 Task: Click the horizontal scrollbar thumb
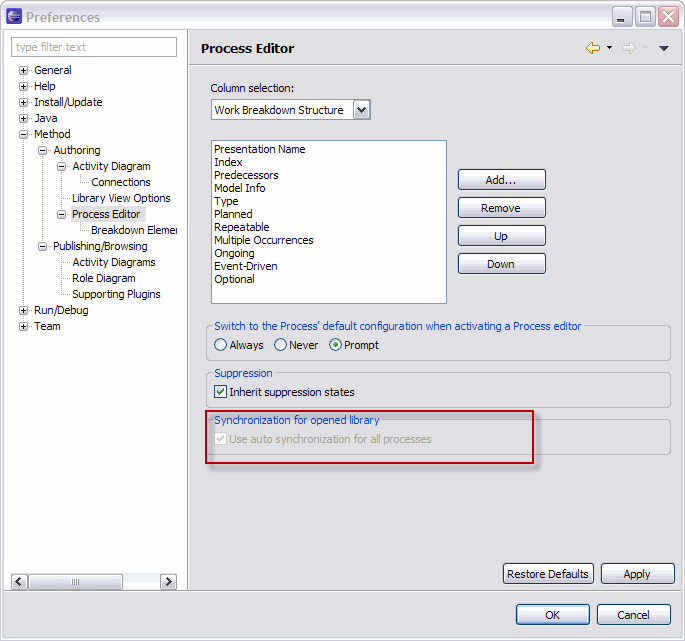point(75,582)
